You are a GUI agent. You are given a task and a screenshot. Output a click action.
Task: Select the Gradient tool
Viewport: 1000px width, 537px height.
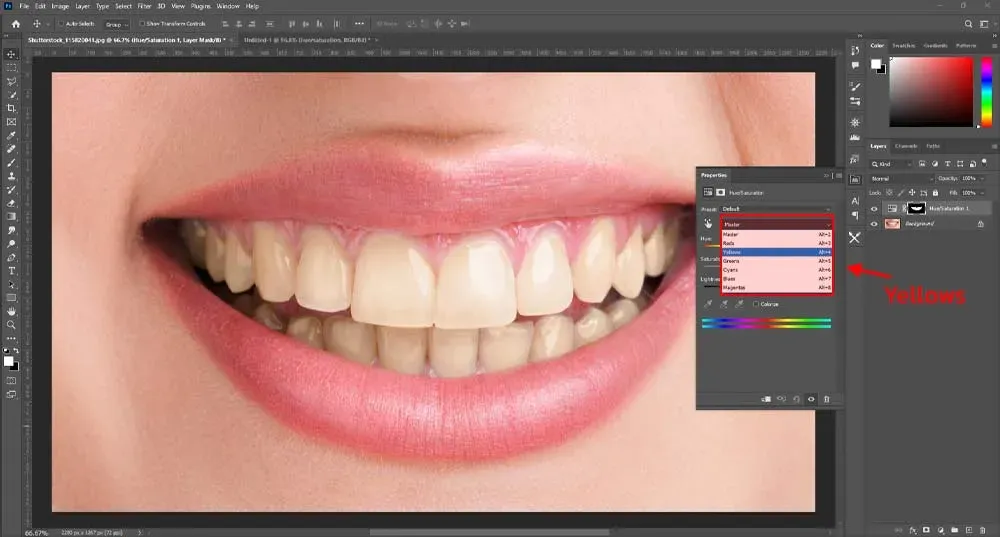pos(11,217)
